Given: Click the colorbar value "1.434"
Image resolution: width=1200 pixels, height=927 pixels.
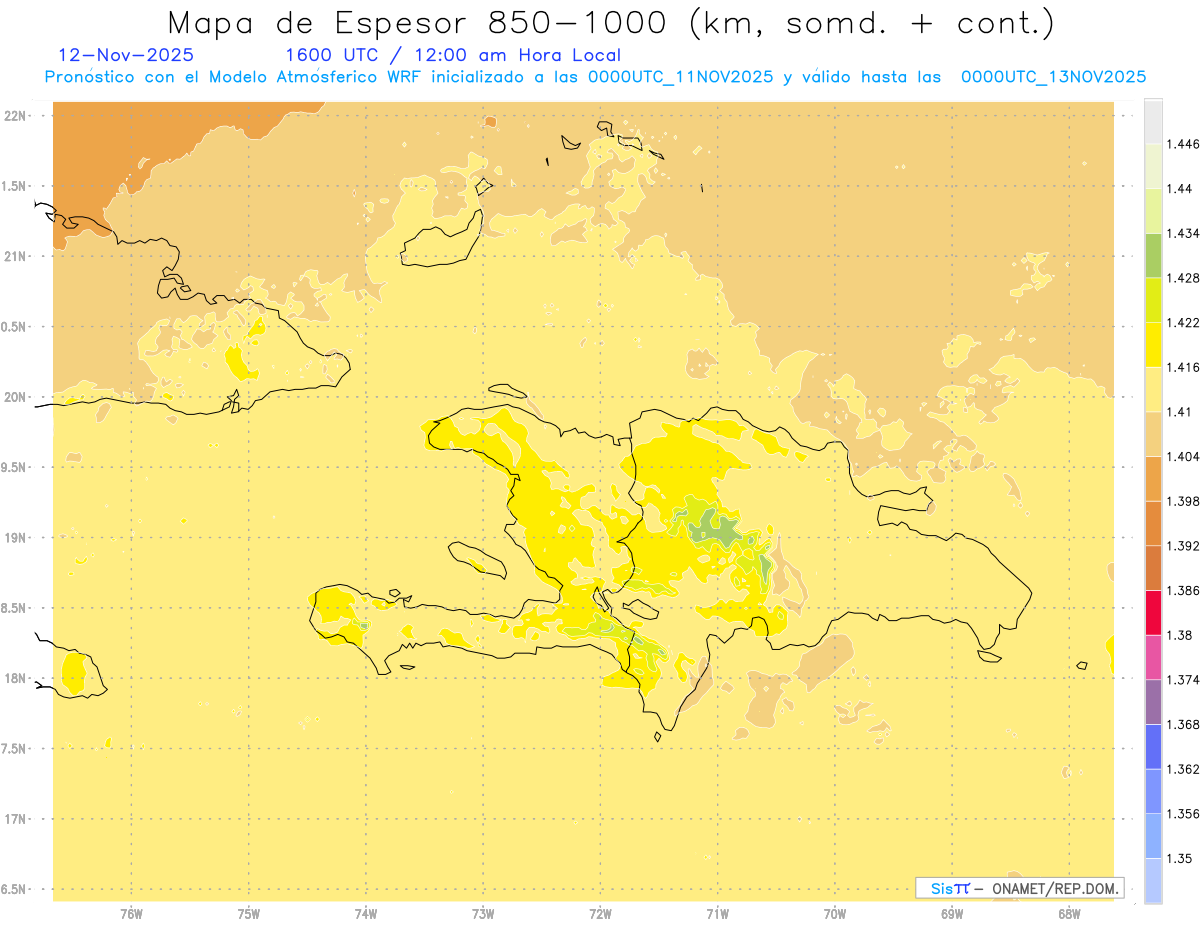Looking at the screenshot, I should click(x=1181, y=233).
